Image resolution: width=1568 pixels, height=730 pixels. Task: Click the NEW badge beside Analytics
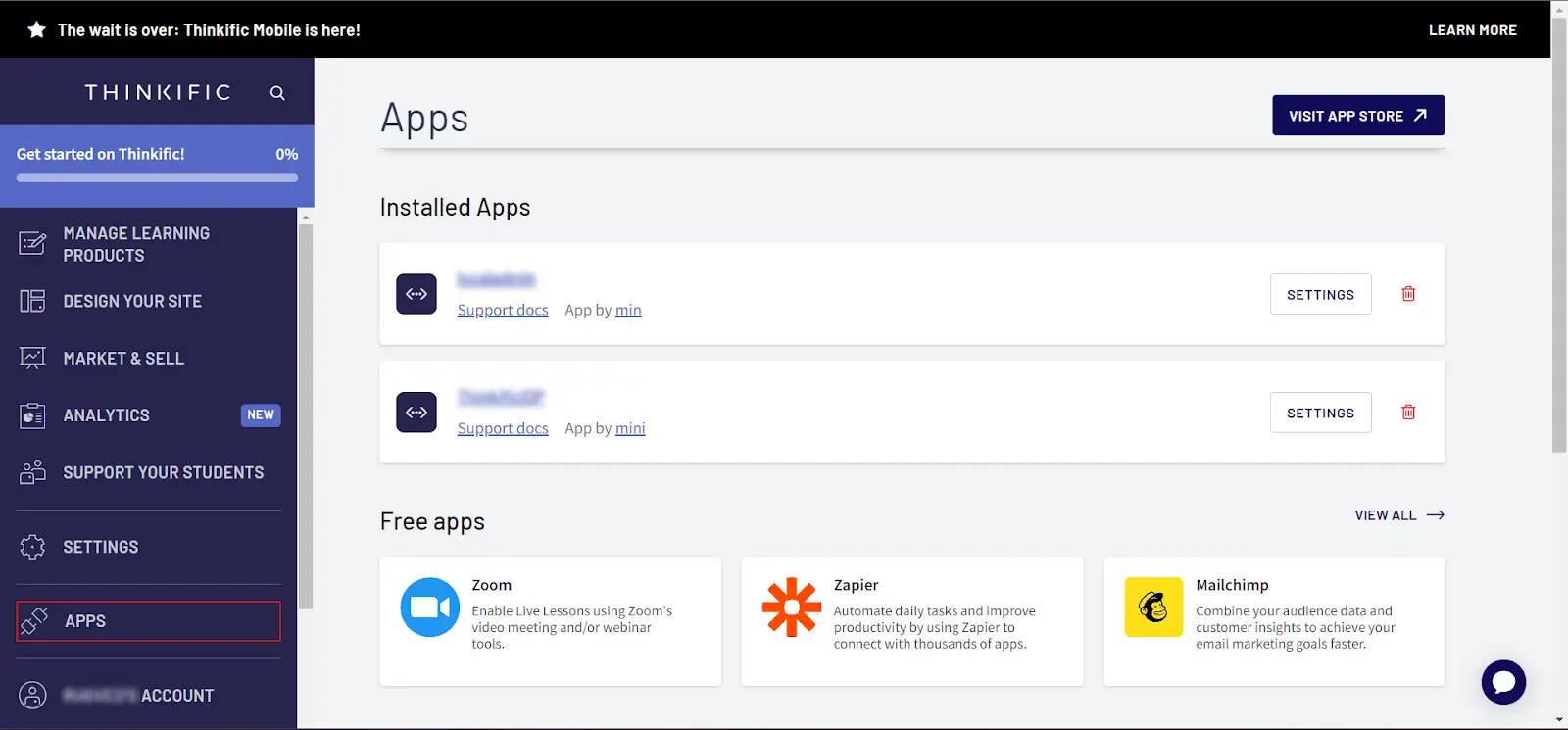pos(261,415)
